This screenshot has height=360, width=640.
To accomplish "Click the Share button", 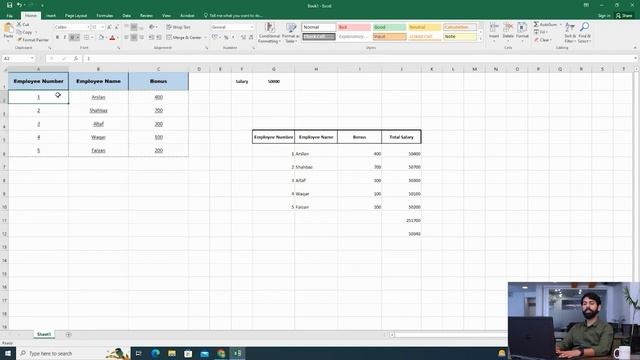I will coord(624,16).
